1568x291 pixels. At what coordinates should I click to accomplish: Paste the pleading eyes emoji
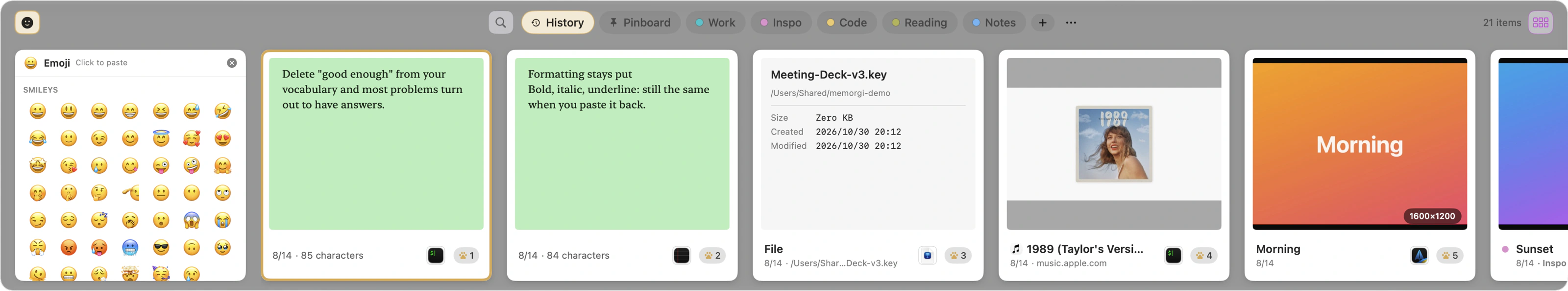tap(223, 247)
